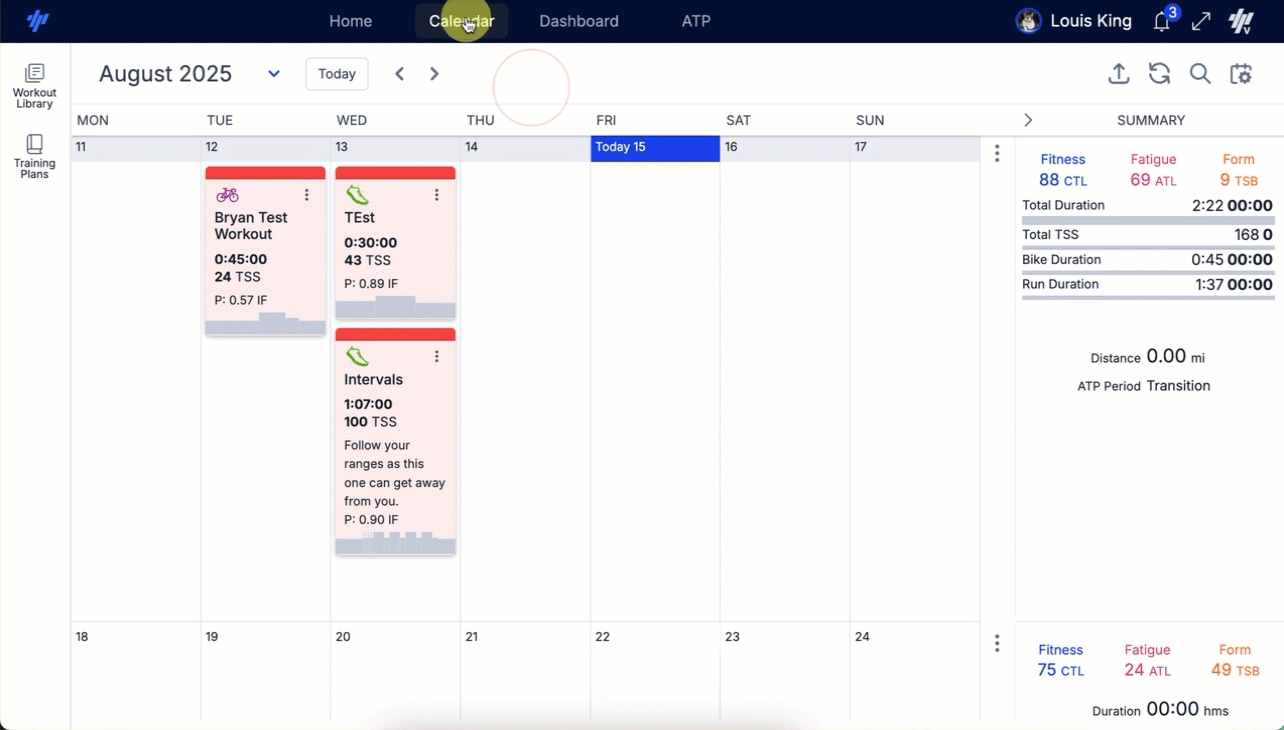This screenshot has width=1284, height=730.
Task: Open the calendar settings gear icon
Action: [x=1241, y=74]
